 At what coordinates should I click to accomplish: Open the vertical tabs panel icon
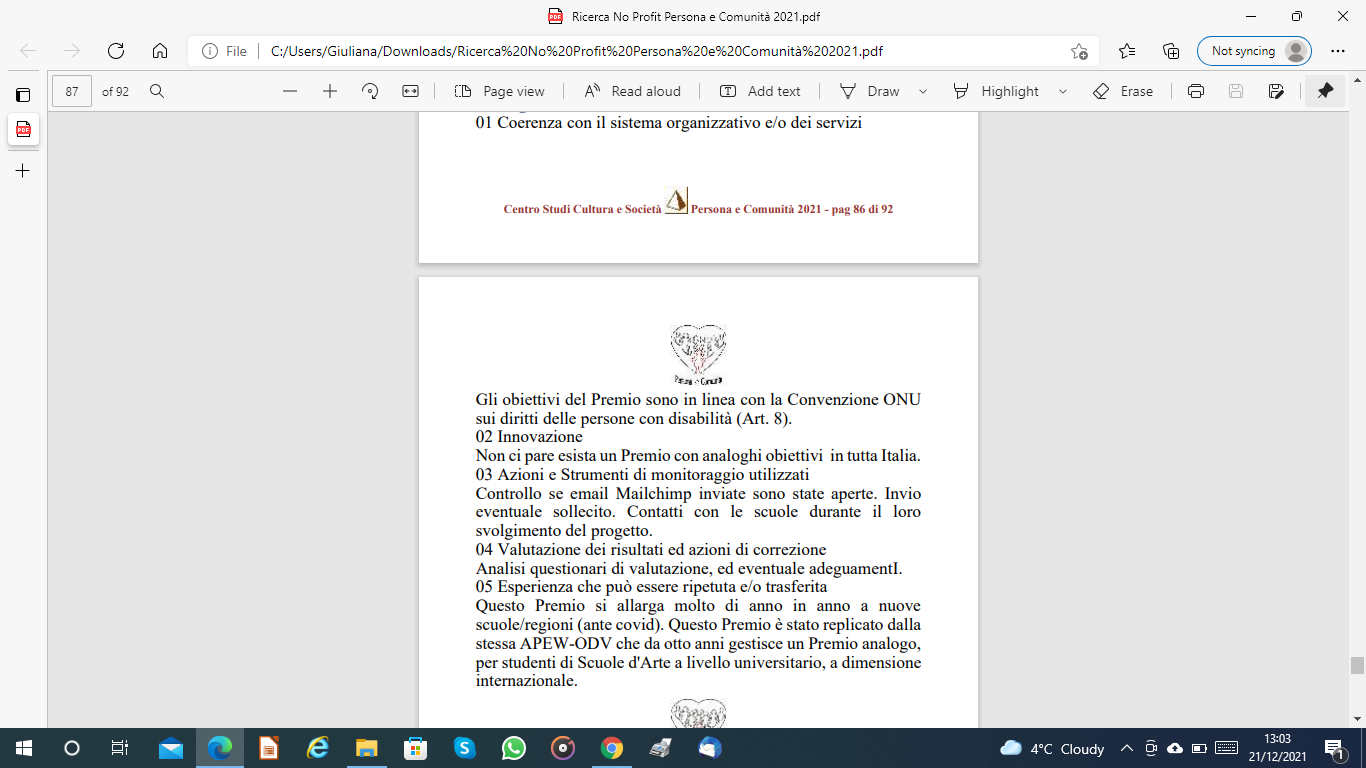point(22,95)
